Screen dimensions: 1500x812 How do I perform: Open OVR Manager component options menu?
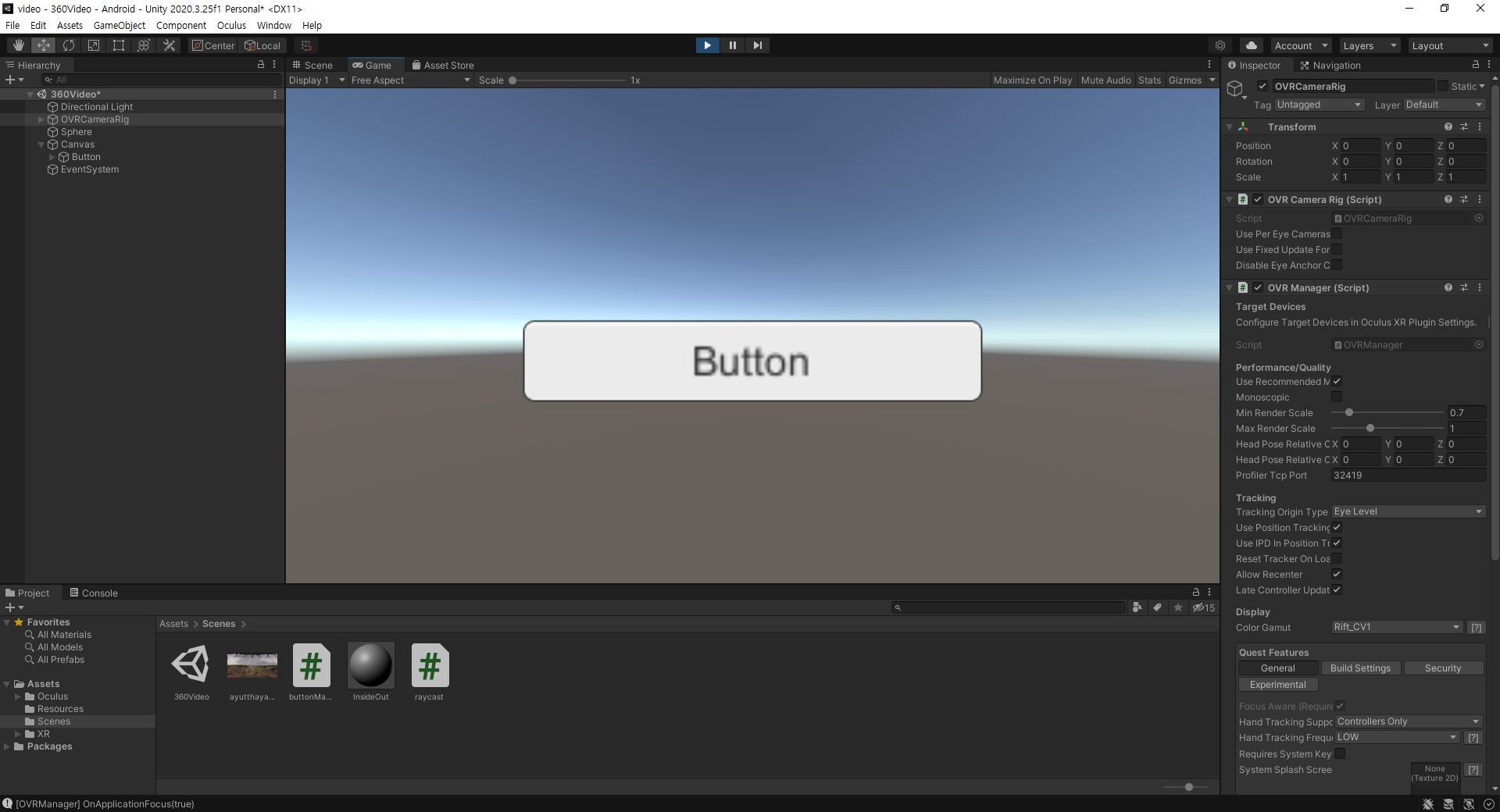click(x=1480, y=287)
